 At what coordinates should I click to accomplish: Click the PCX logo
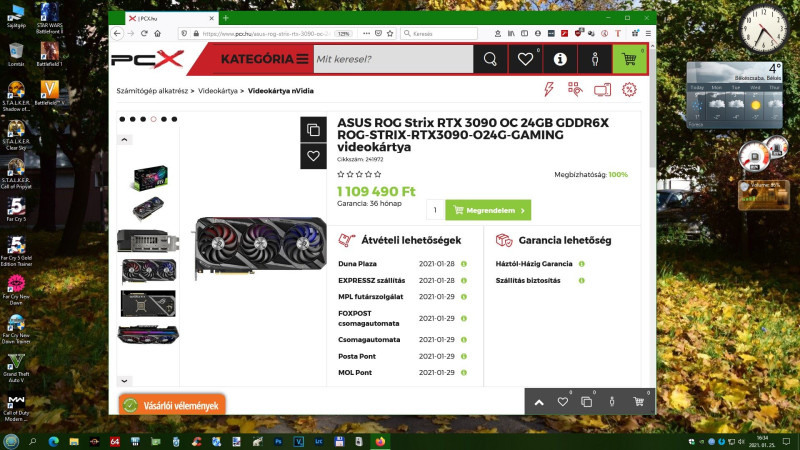coord(147,59)
